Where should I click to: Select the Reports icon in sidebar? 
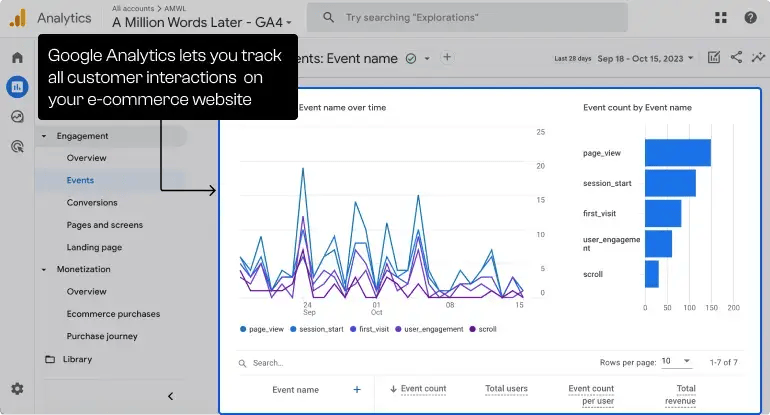coord(17,87)
